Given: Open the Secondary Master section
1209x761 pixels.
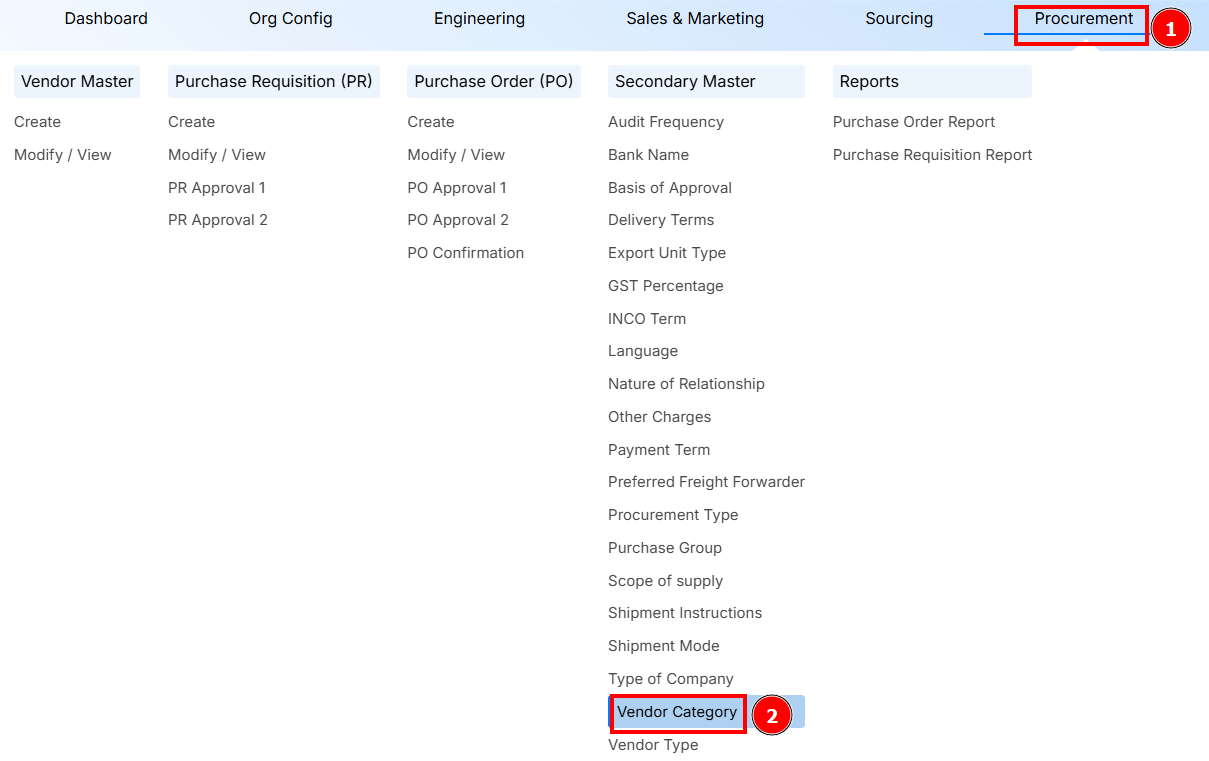Looking at the screenshot, I should click(x=684, y=81).
